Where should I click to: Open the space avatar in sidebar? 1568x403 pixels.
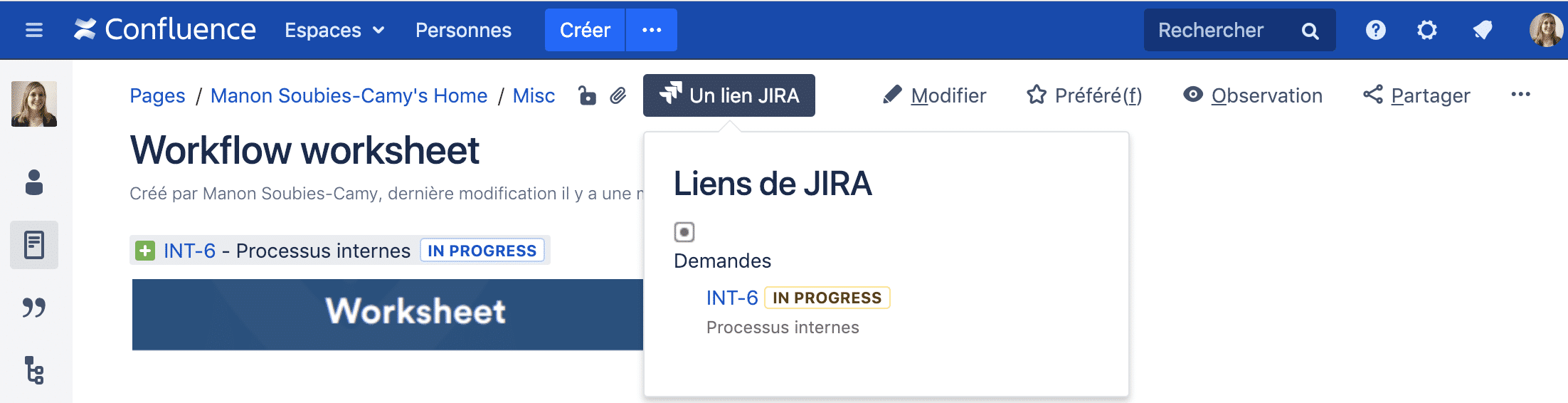(x=34, y=104)
